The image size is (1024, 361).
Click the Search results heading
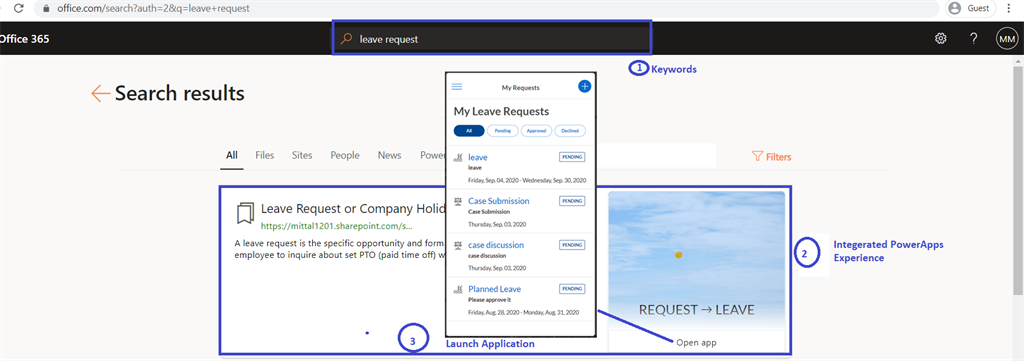[x=180, y=93]
